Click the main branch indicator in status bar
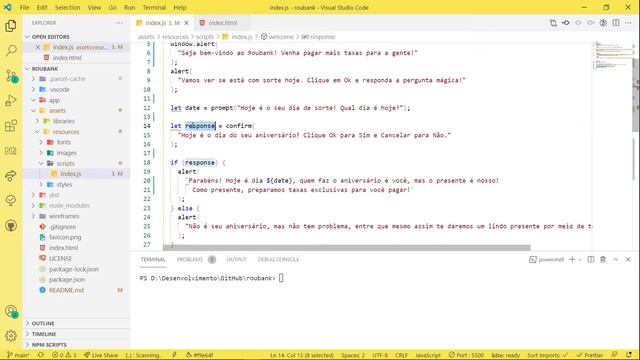Screen dimensions: 640x360 click(18, 355)
